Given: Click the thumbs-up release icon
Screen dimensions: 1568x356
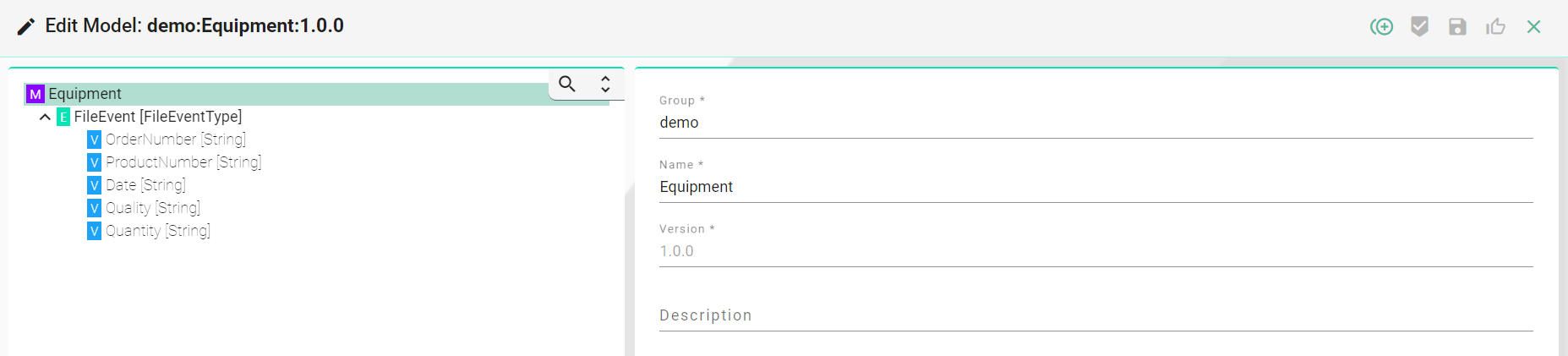Looking at the screenshot, I should tap(1495, 27).
